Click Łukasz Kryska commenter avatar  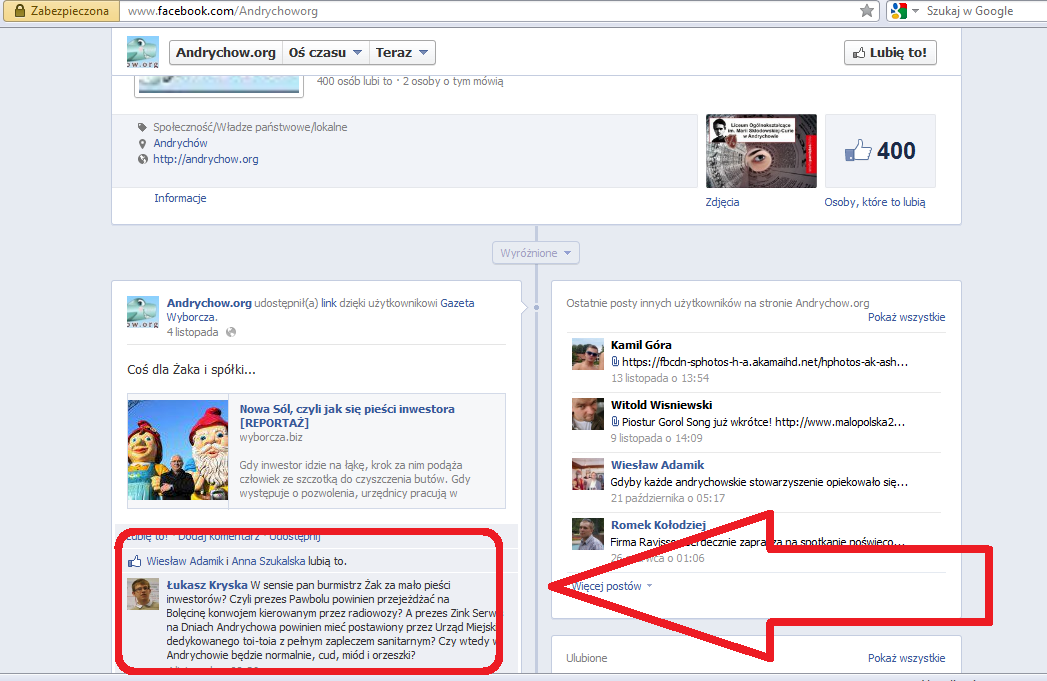point(143,594)
